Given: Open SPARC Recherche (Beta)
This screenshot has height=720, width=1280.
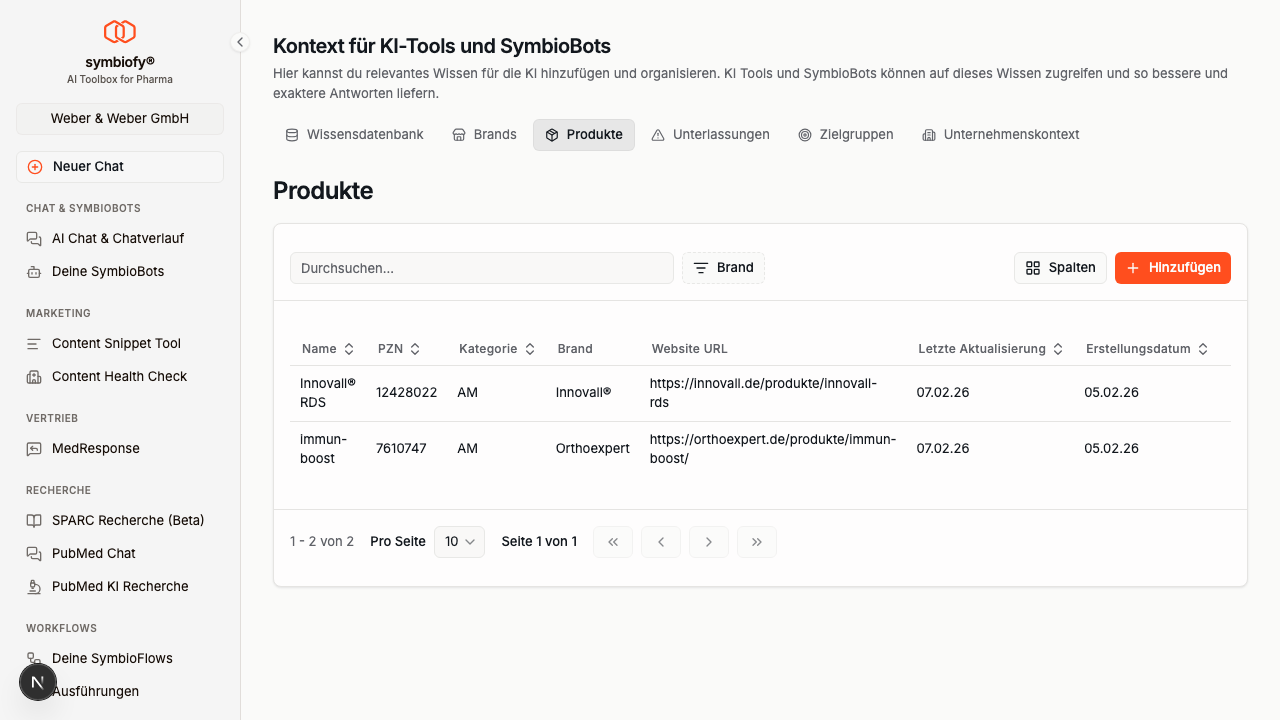Looking at the screenshot, I should click(x=127, y=520).
